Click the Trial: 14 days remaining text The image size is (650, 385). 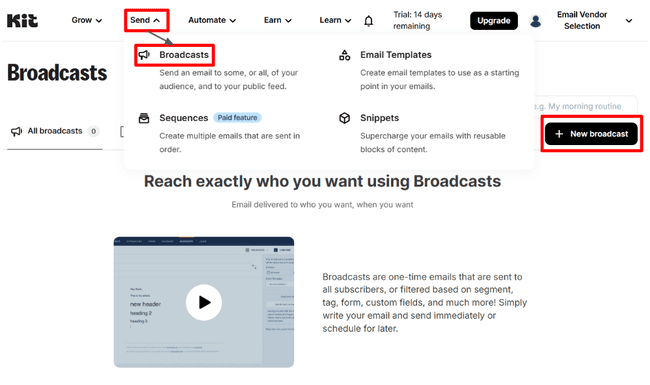point(417,20)
